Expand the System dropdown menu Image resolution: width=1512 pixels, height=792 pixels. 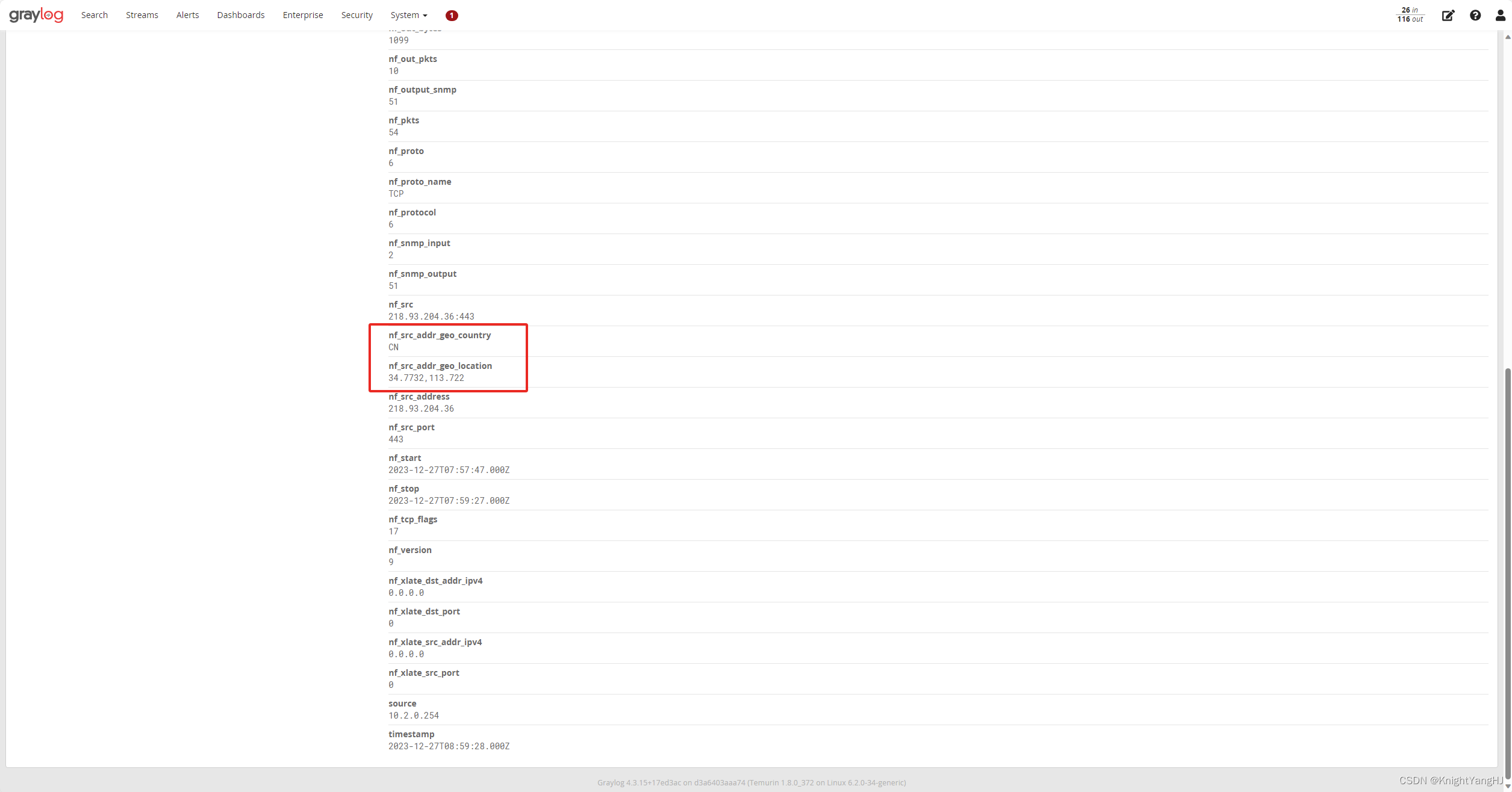(409, 15)
